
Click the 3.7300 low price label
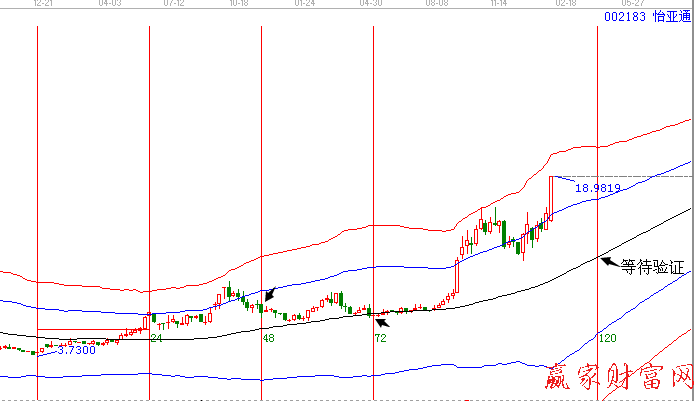pyautogui.click(x=76, y=350)
